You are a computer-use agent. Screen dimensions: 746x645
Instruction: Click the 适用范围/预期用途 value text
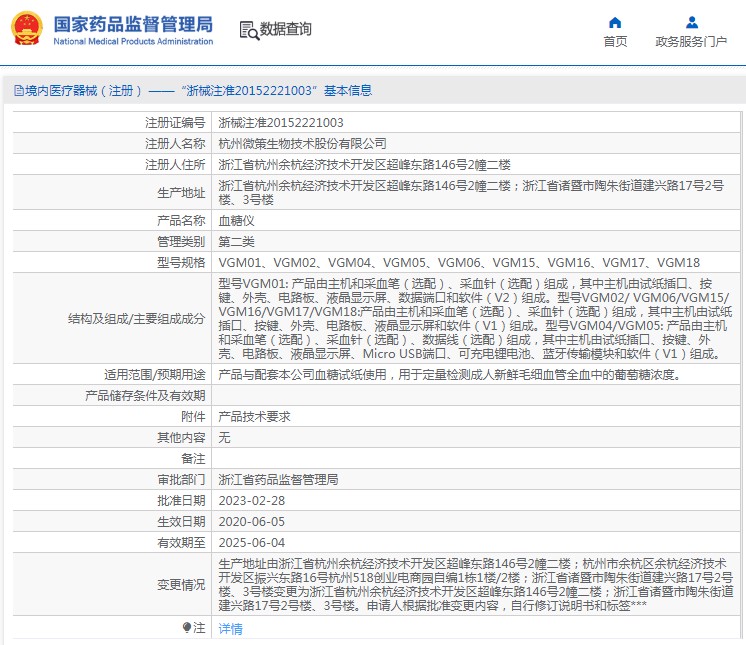(x=451, y=375)
